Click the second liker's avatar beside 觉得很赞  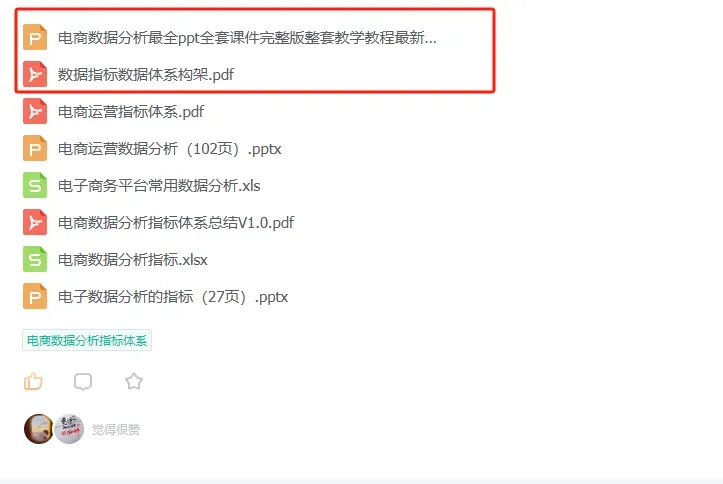[69, 429]
